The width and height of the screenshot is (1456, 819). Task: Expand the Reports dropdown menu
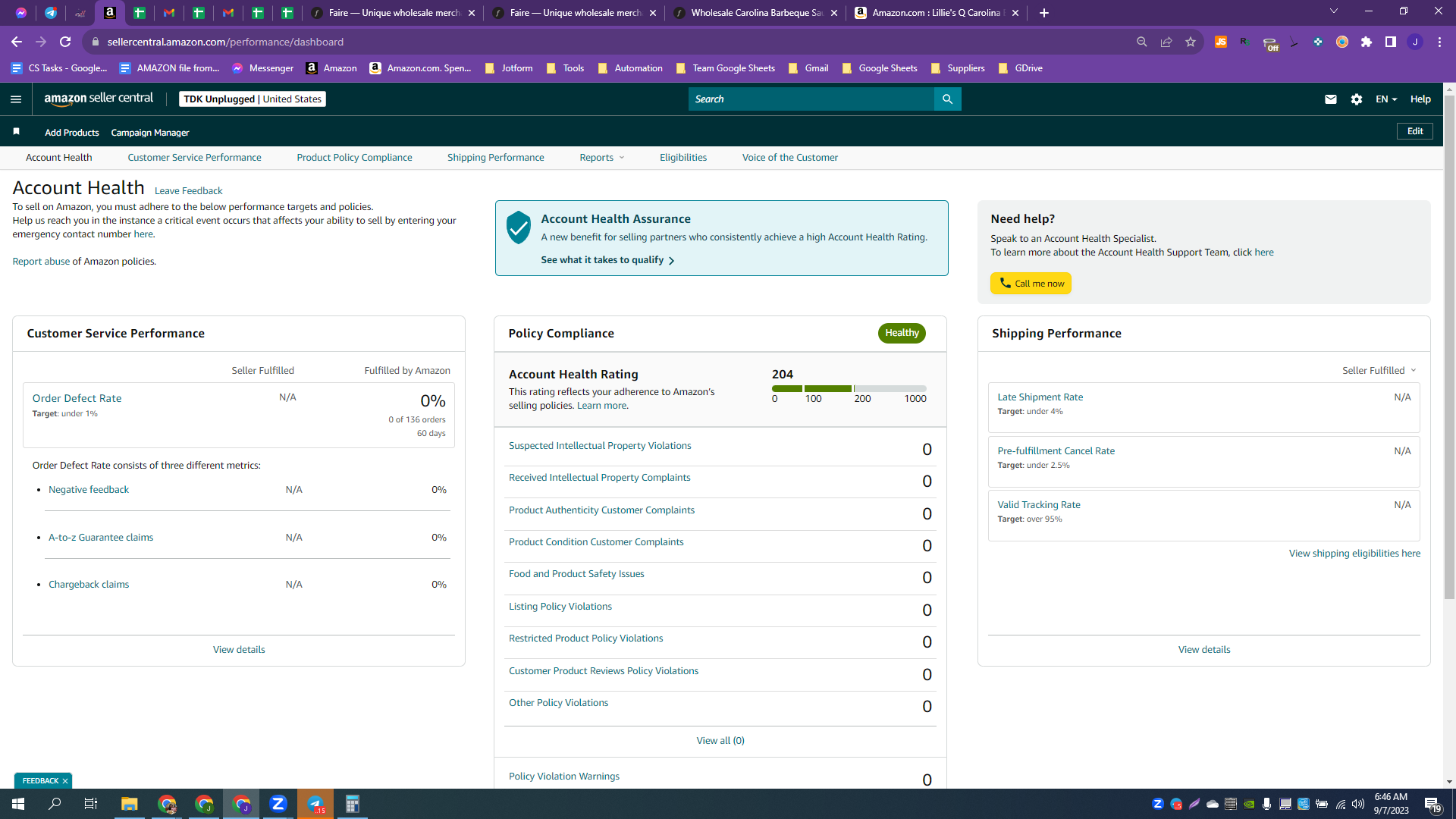coord(602,158)
